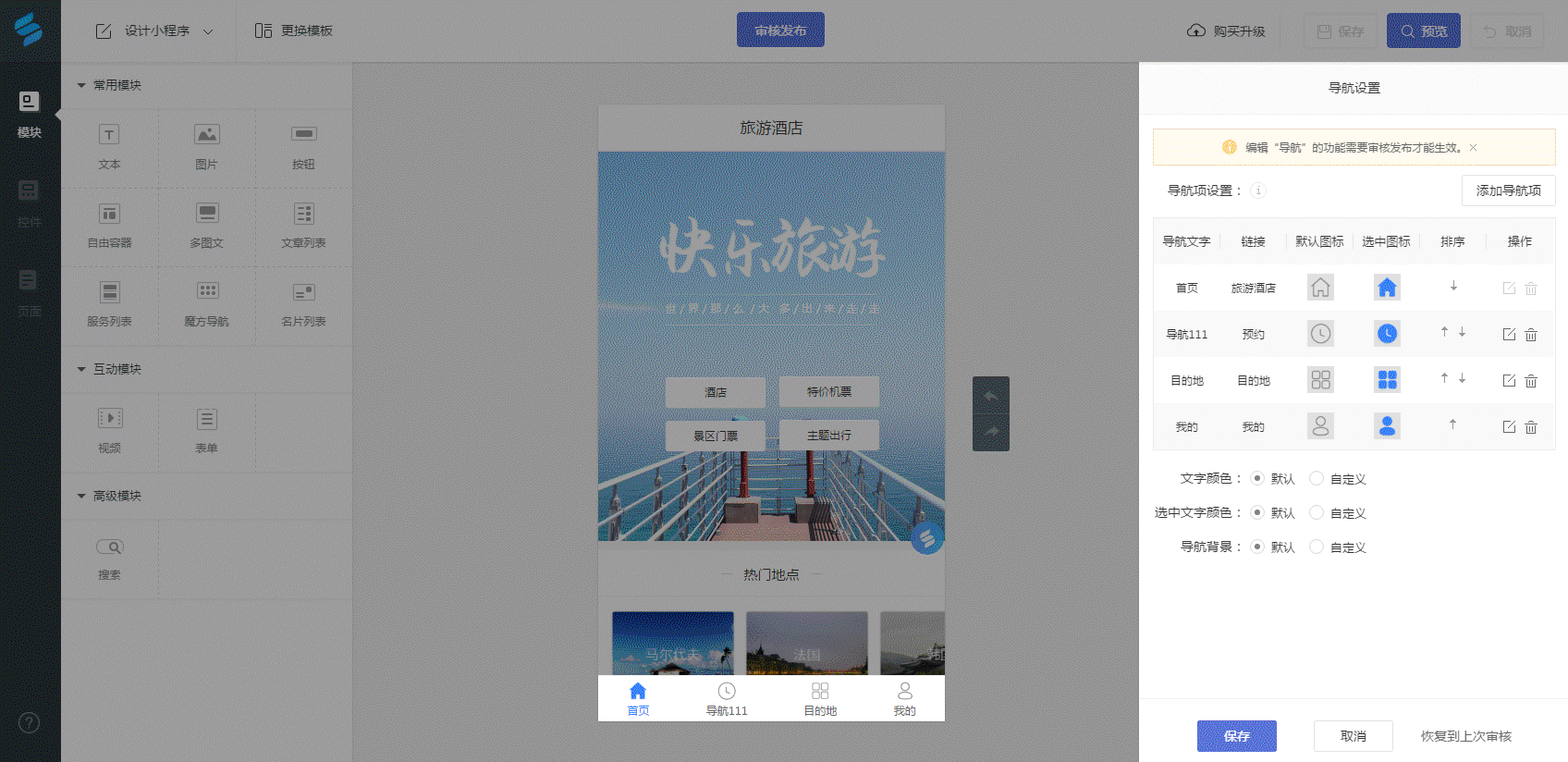Open the 模块 sidebar panel

coord(30,115)
